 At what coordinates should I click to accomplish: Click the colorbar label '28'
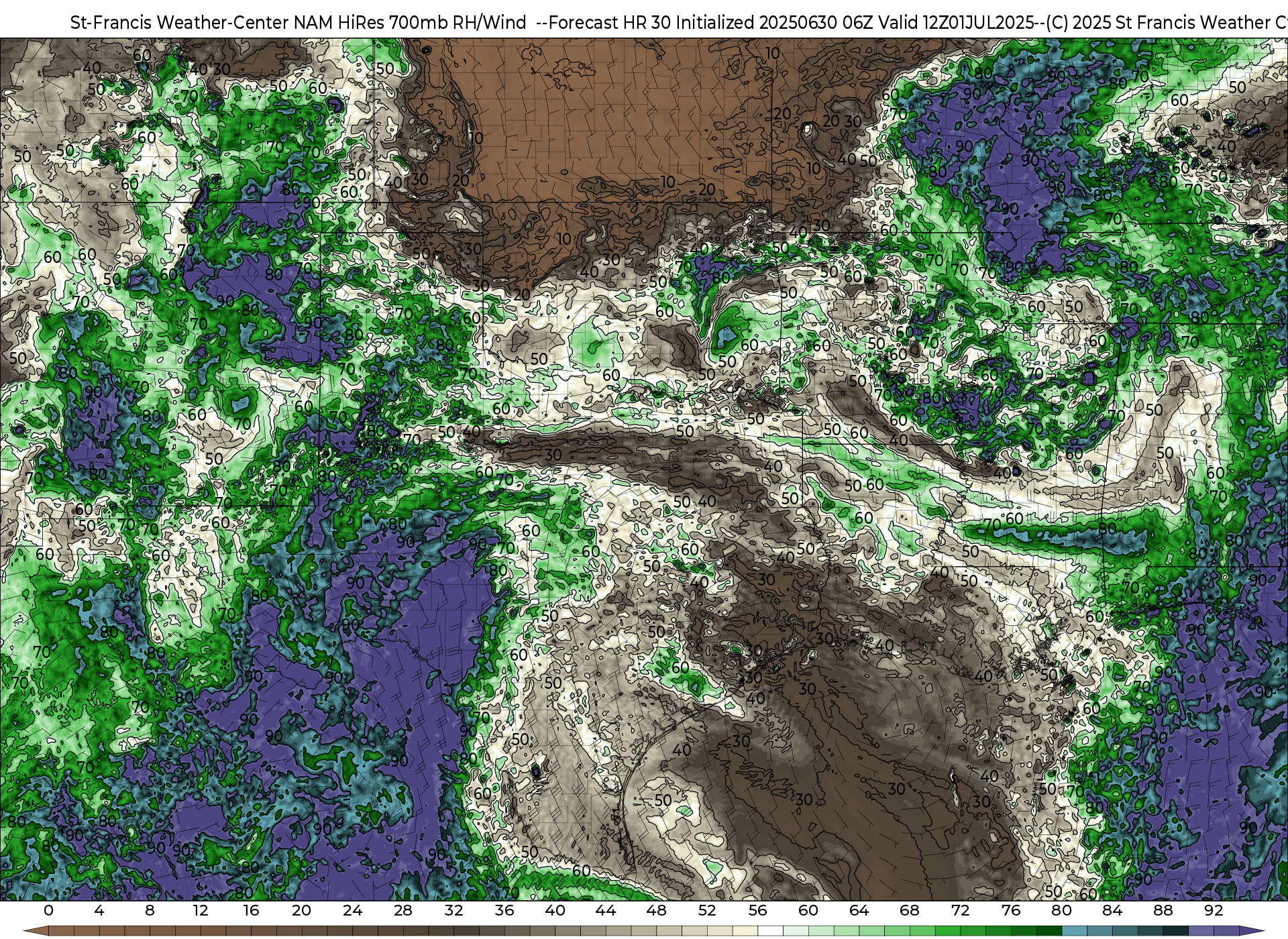403,910
